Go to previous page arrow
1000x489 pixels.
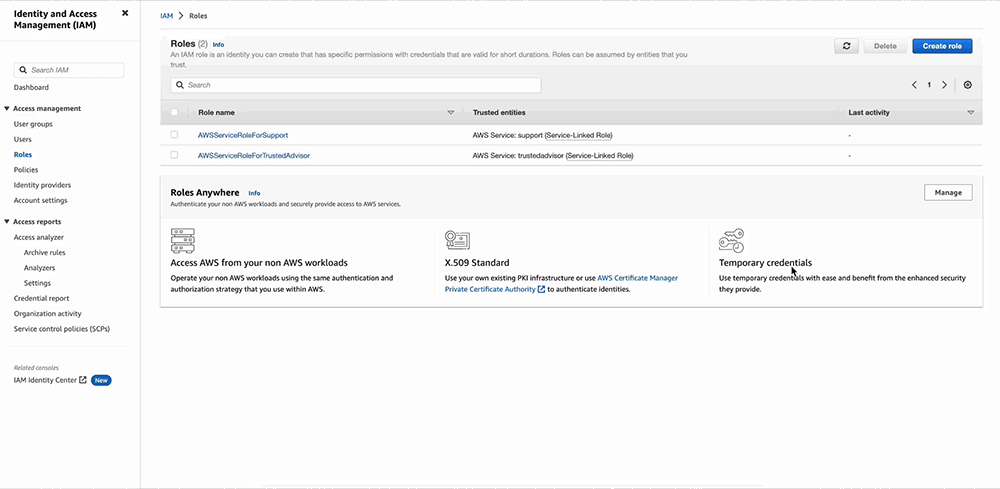click(x=915, y=85)
